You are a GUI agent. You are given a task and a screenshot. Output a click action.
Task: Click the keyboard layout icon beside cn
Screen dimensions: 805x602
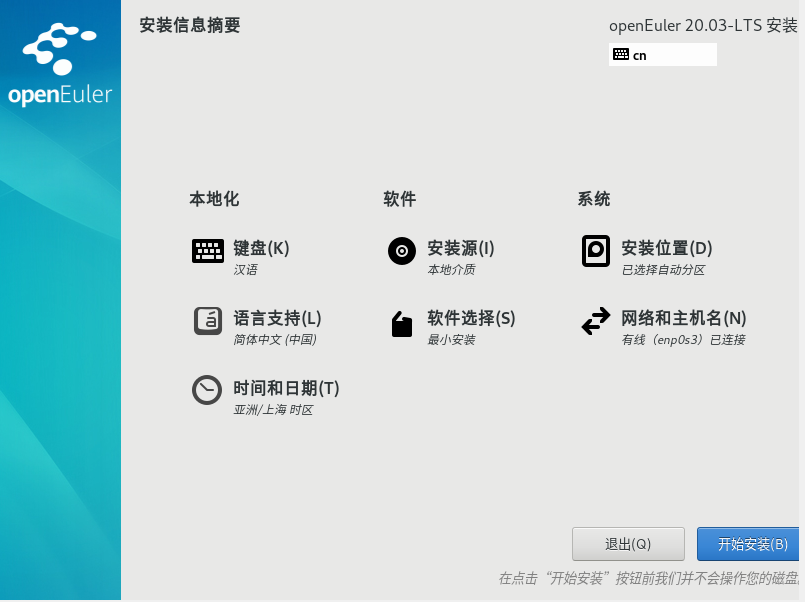[621, 54]
